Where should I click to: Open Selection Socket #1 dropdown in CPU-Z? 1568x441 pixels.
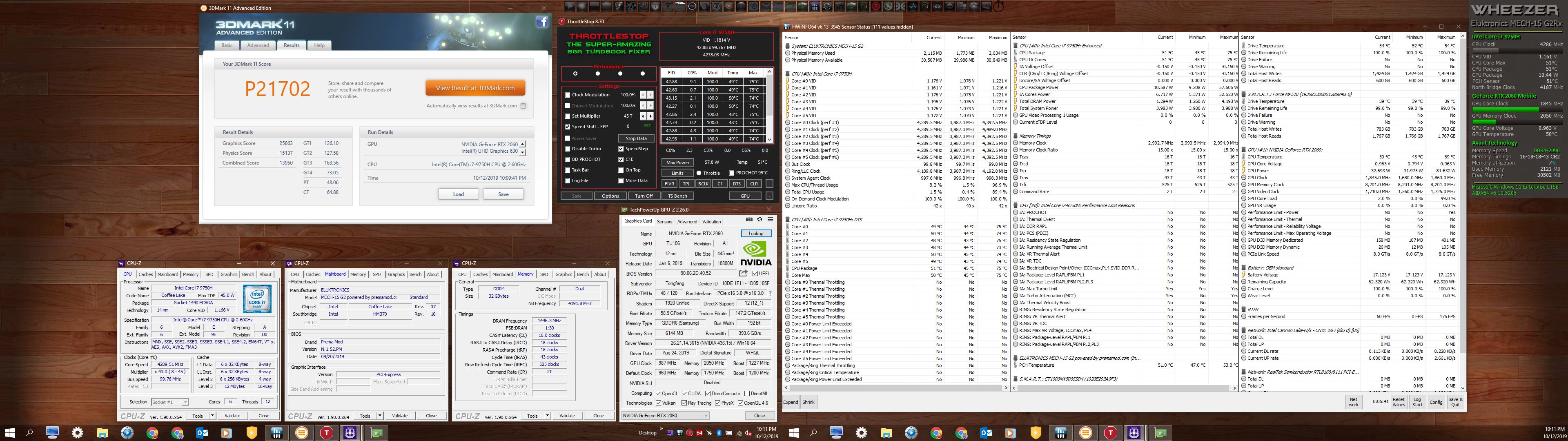click(170, 402)
